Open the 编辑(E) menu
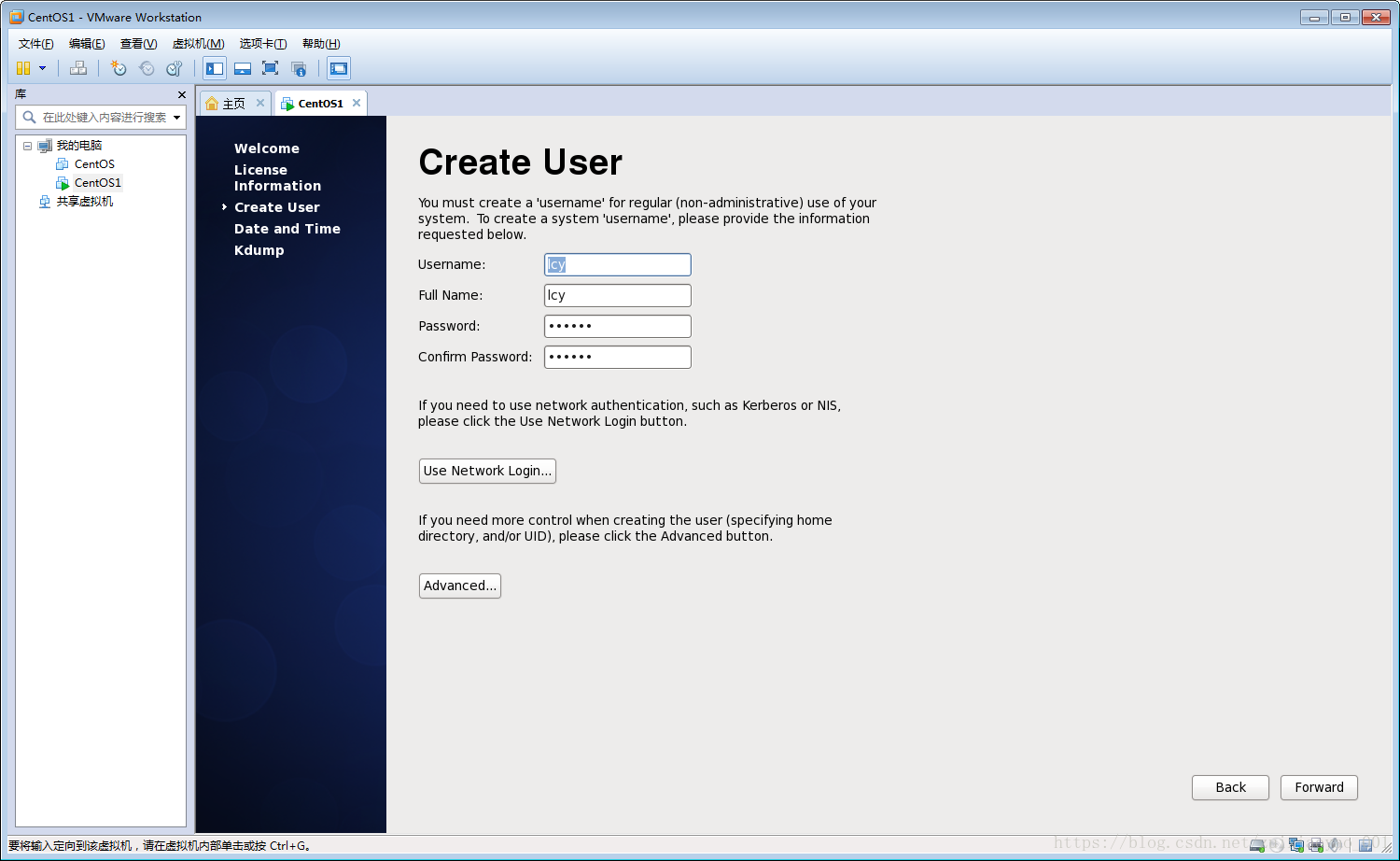This screenshot has width=1400, height=861. point(87,44)
